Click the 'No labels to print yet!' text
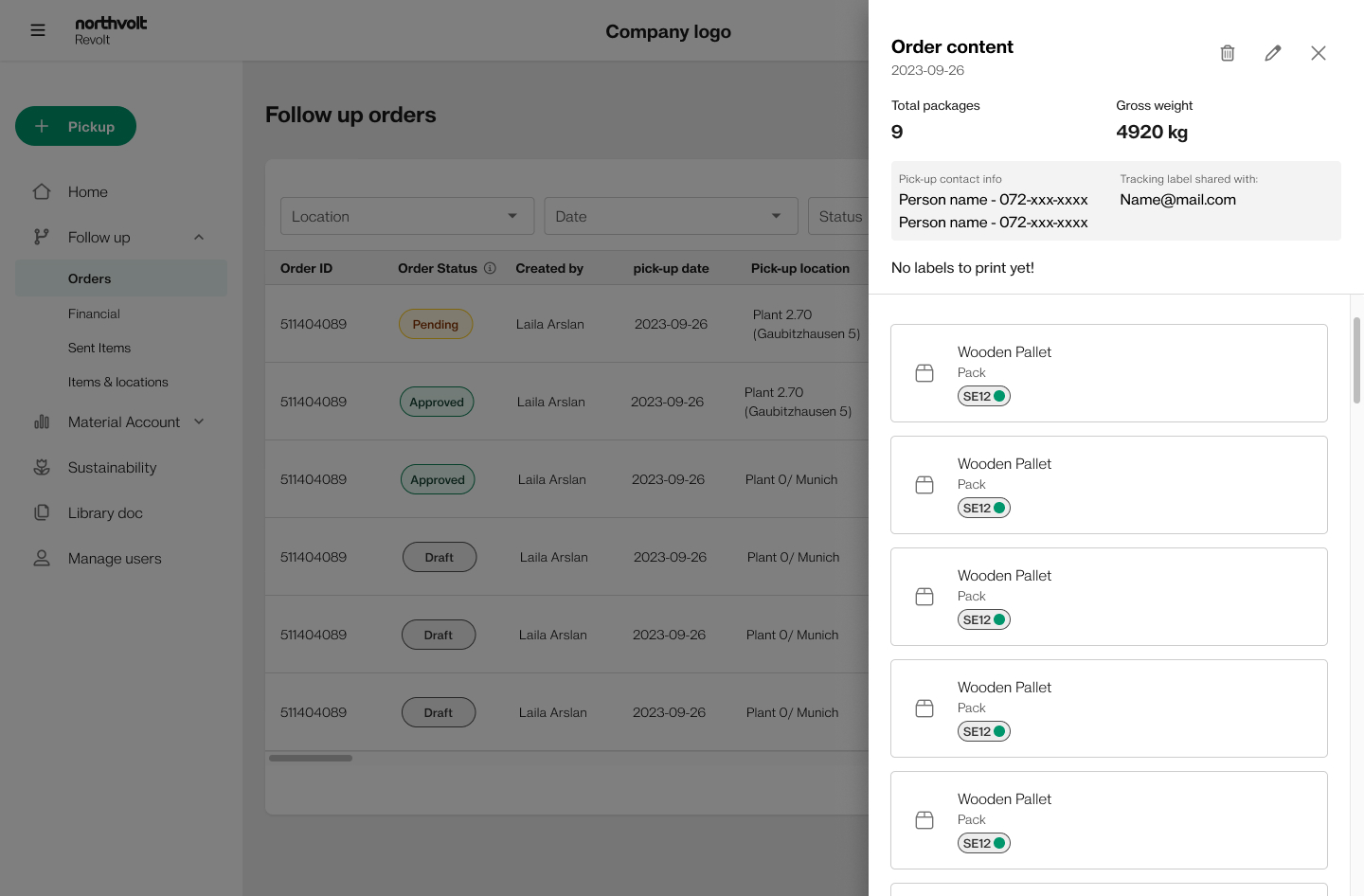The height and width of the screenshot is (896, 1364). pyautogui.click(x=962, y=268)
